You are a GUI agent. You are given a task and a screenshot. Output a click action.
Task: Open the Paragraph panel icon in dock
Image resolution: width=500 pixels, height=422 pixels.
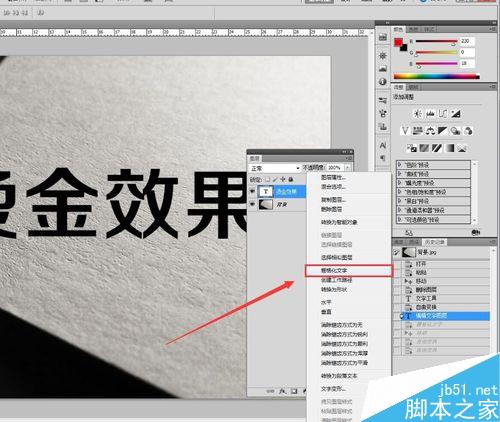tap(383, 158)
